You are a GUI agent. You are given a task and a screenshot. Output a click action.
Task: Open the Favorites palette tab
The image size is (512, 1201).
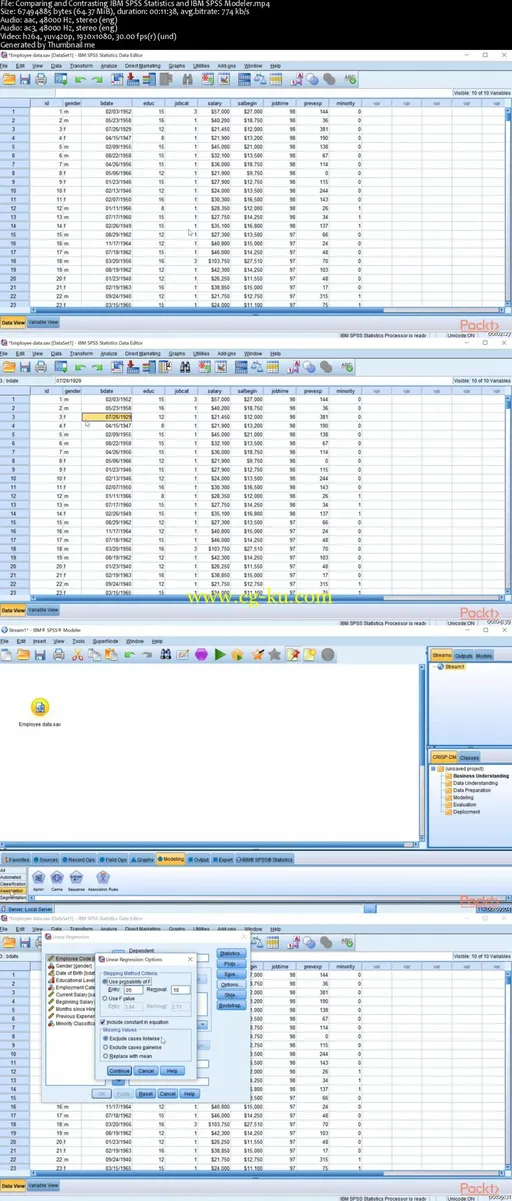pyautogui.click(x=16, y=859)
